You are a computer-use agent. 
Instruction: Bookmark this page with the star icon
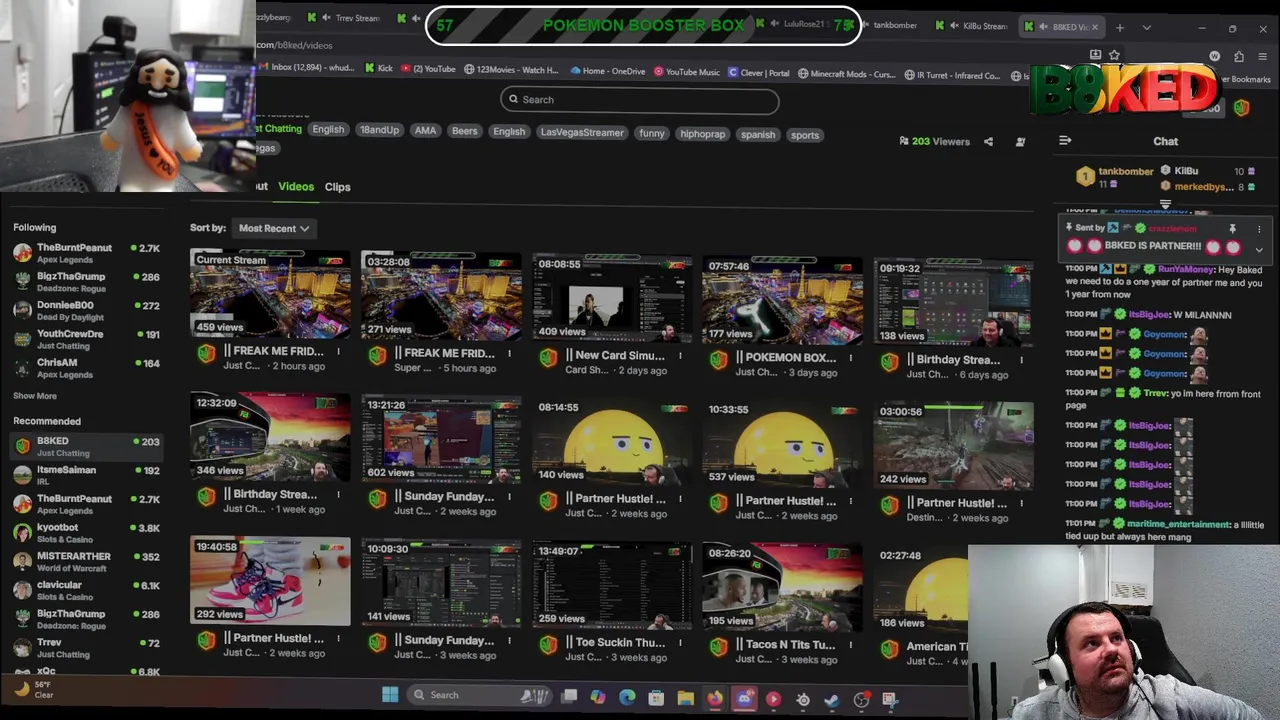click(1114, 56)
